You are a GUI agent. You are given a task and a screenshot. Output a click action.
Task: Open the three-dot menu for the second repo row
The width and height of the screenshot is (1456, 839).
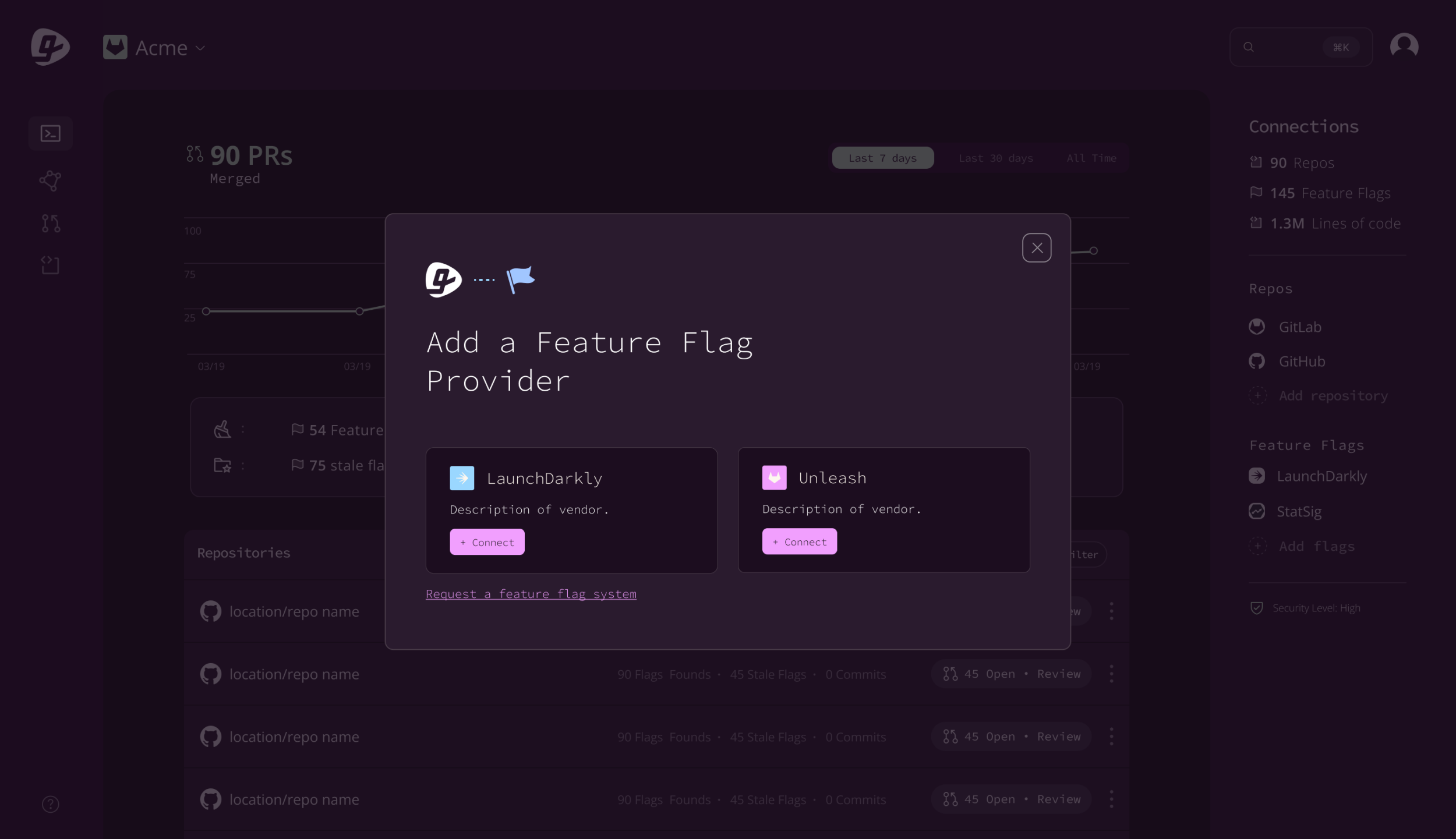tap(1111, 674)
